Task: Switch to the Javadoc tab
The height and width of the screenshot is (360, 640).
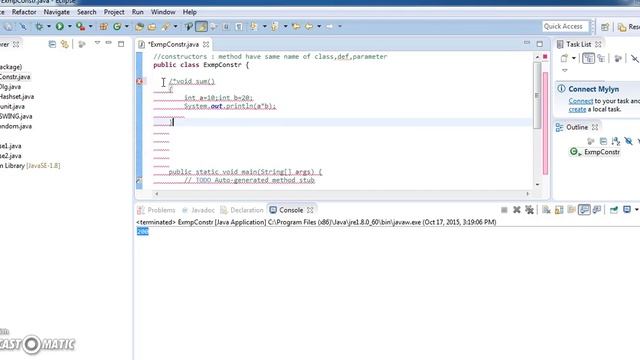Action: click(x=198, y=210)
